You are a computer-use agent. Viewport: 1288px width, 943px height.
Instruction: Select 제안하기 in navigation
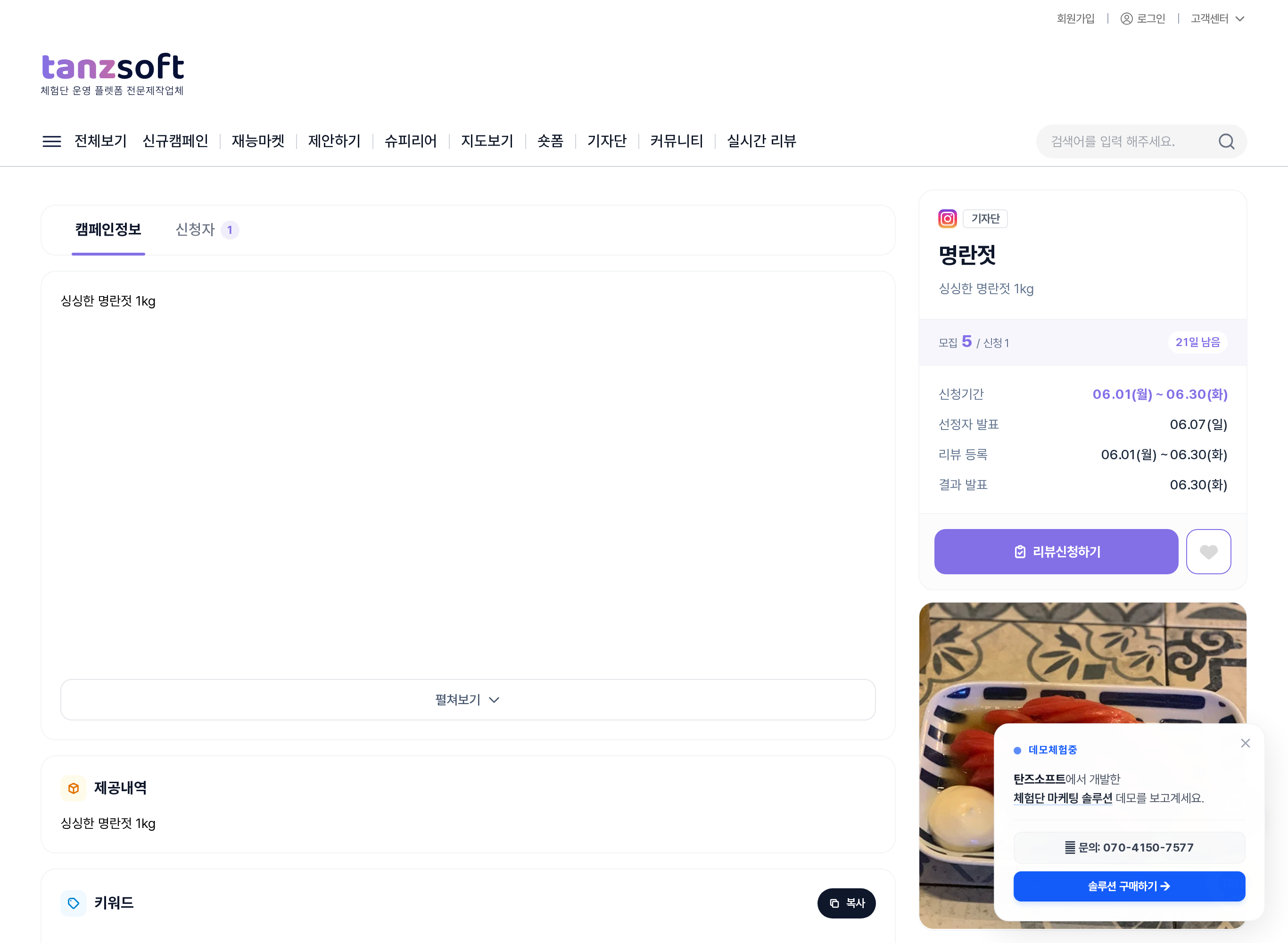tap(334, 141)
